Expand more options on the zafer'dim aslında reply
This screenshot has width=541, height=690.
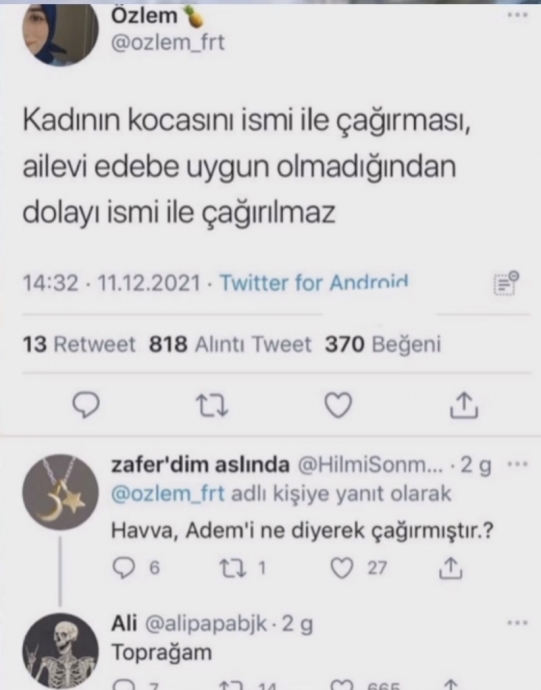(518, 464)
